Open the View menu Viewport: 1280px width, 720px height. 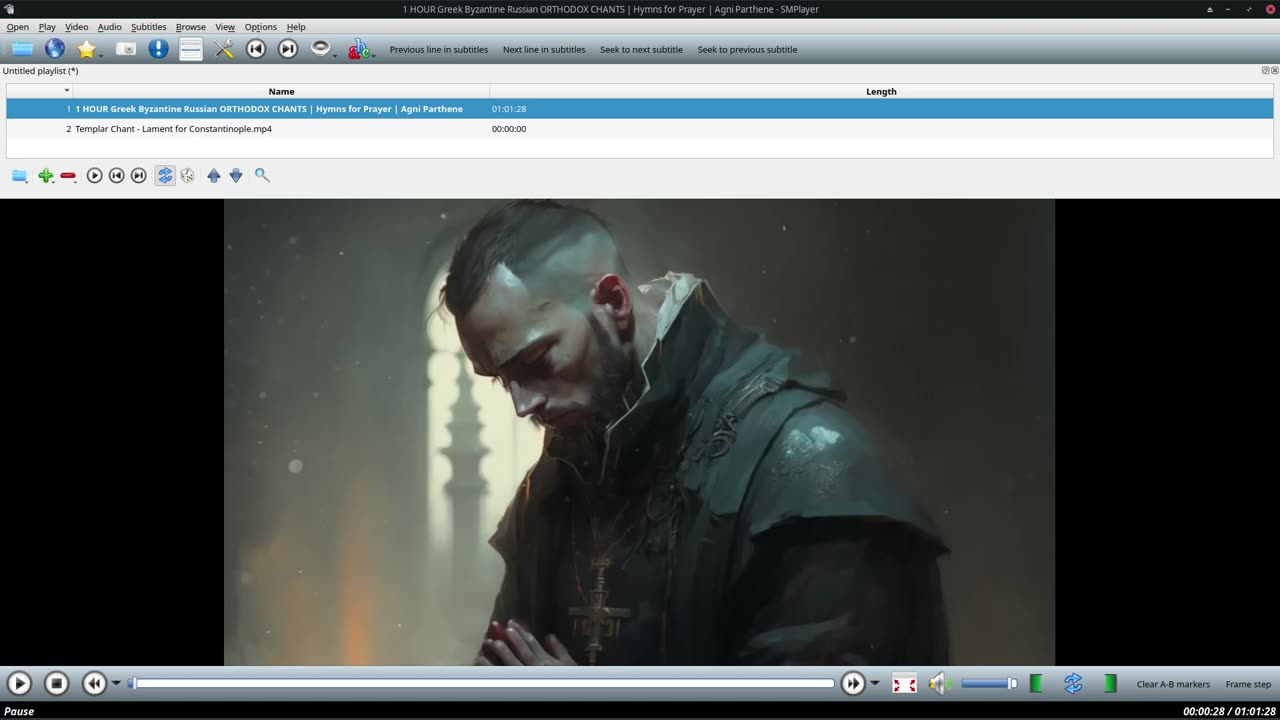pyautogui.click(x=225, y=27)
